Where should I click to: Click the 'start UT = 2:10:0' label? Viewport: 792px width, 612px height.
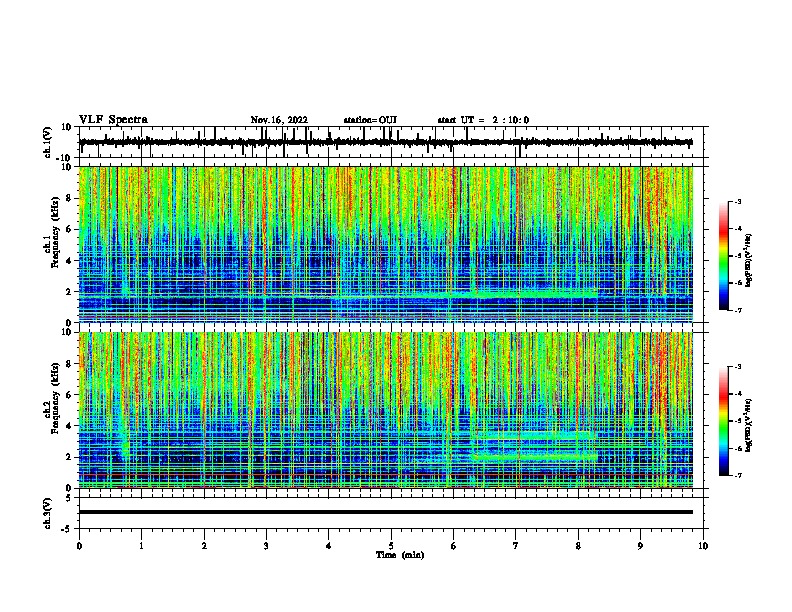coord(483,120)
